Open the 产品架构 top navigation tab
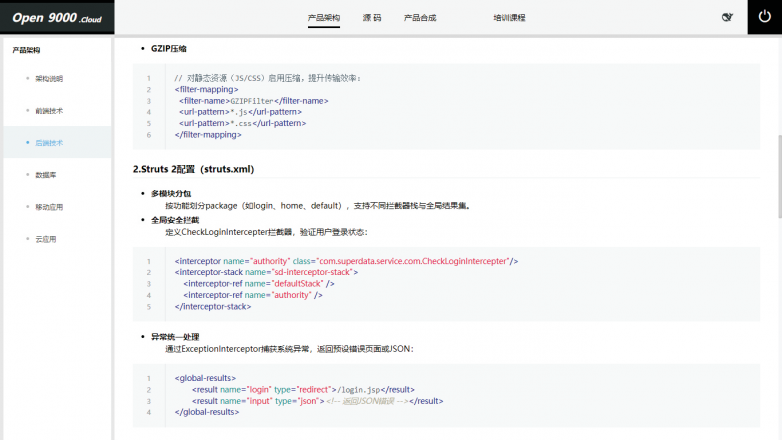This screenshot has height=440, width=782. pos(323,18)
